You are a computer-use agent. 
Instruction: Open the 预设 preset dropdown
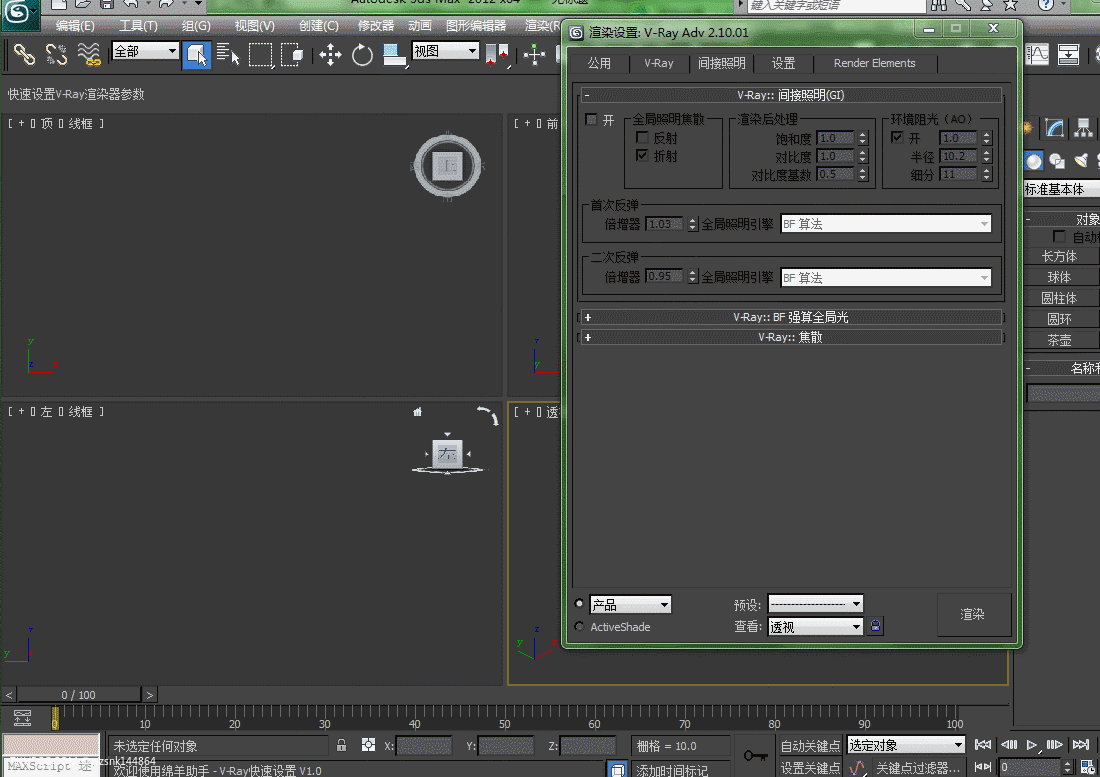click(815, 604)
